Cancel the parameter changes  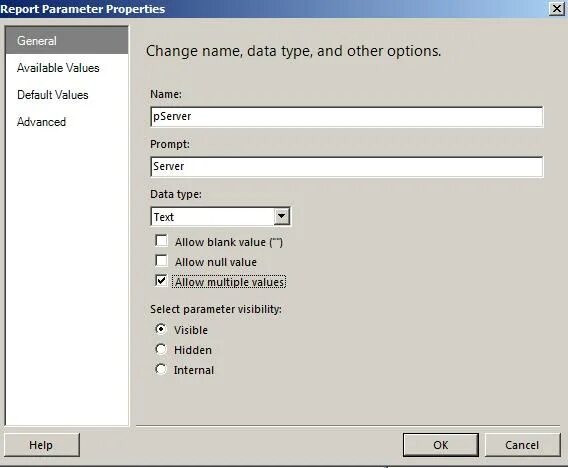(x=522, y=445)
